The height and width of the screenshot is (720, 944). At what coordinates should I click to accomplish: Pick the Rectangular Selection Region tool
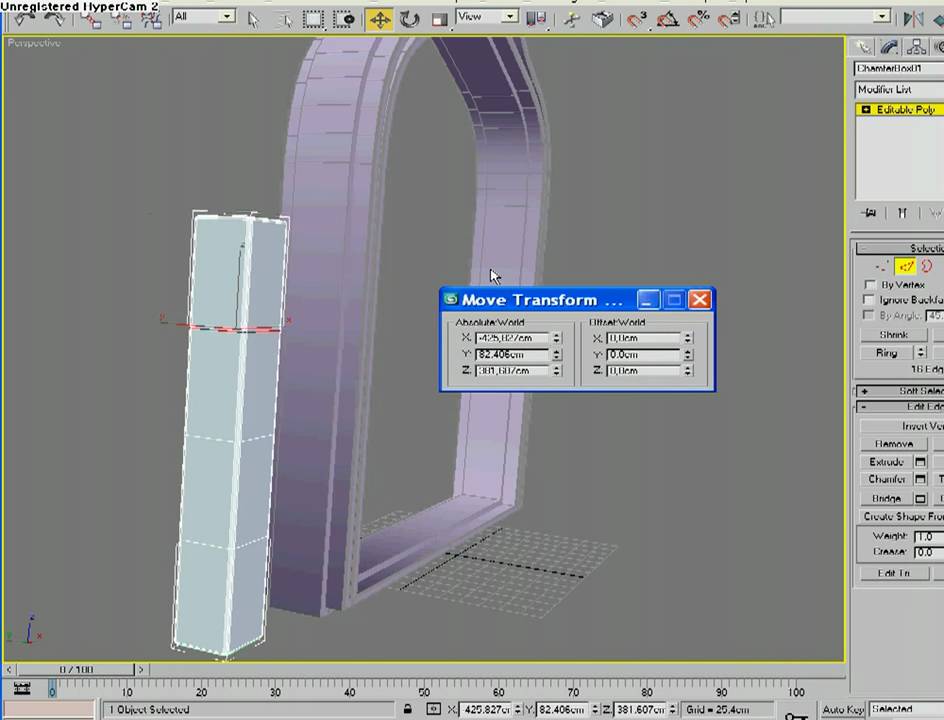click(313, 20)
